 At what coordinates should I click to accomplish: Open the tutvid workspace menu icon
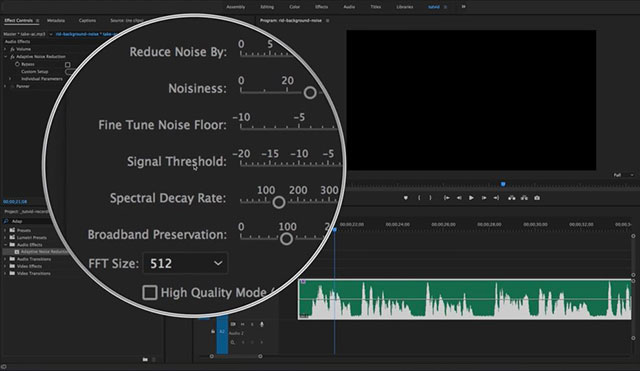tap(445, 7)
